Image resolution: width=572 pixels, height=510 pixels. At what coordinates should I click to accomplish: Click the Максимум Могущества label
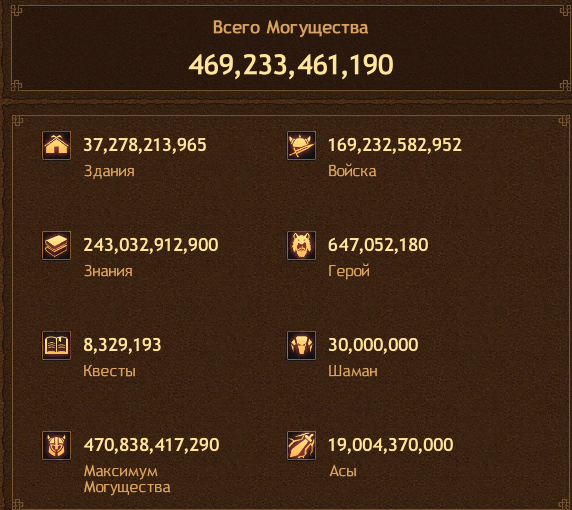[x=127, y=479]
